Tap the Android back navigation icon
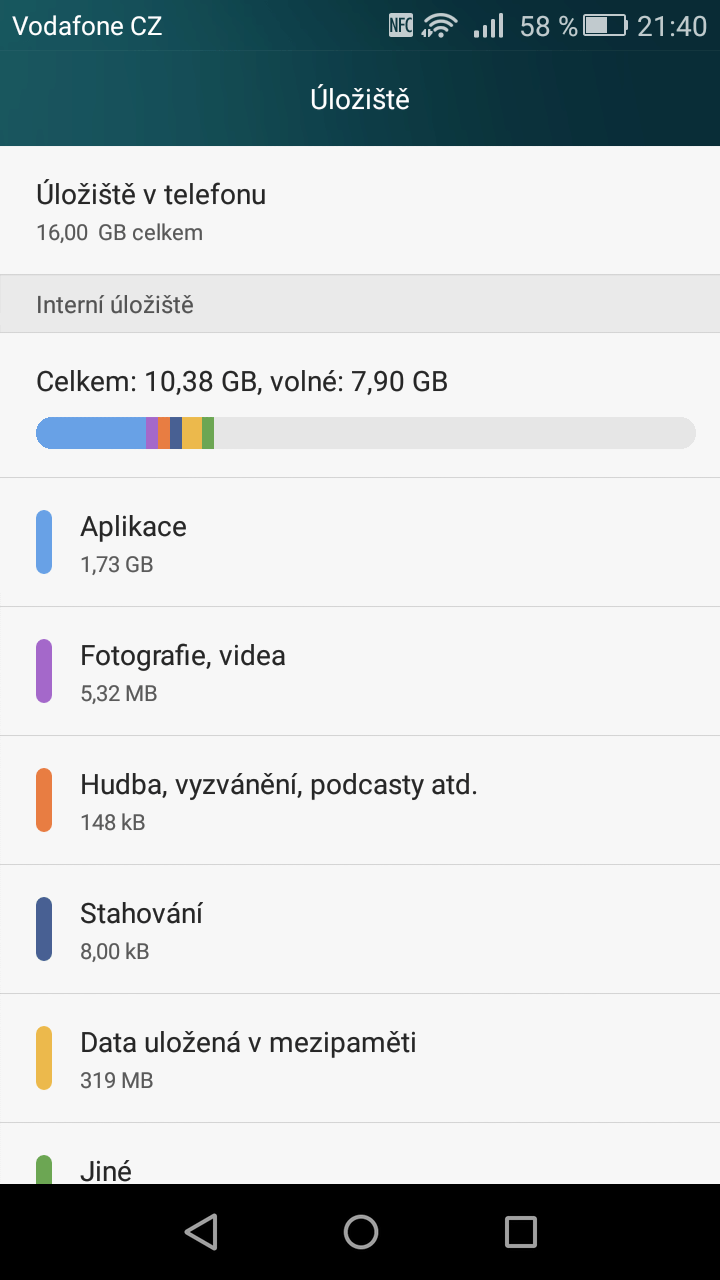This screenshot has height=1280, width=720. tap(202, 1232)
